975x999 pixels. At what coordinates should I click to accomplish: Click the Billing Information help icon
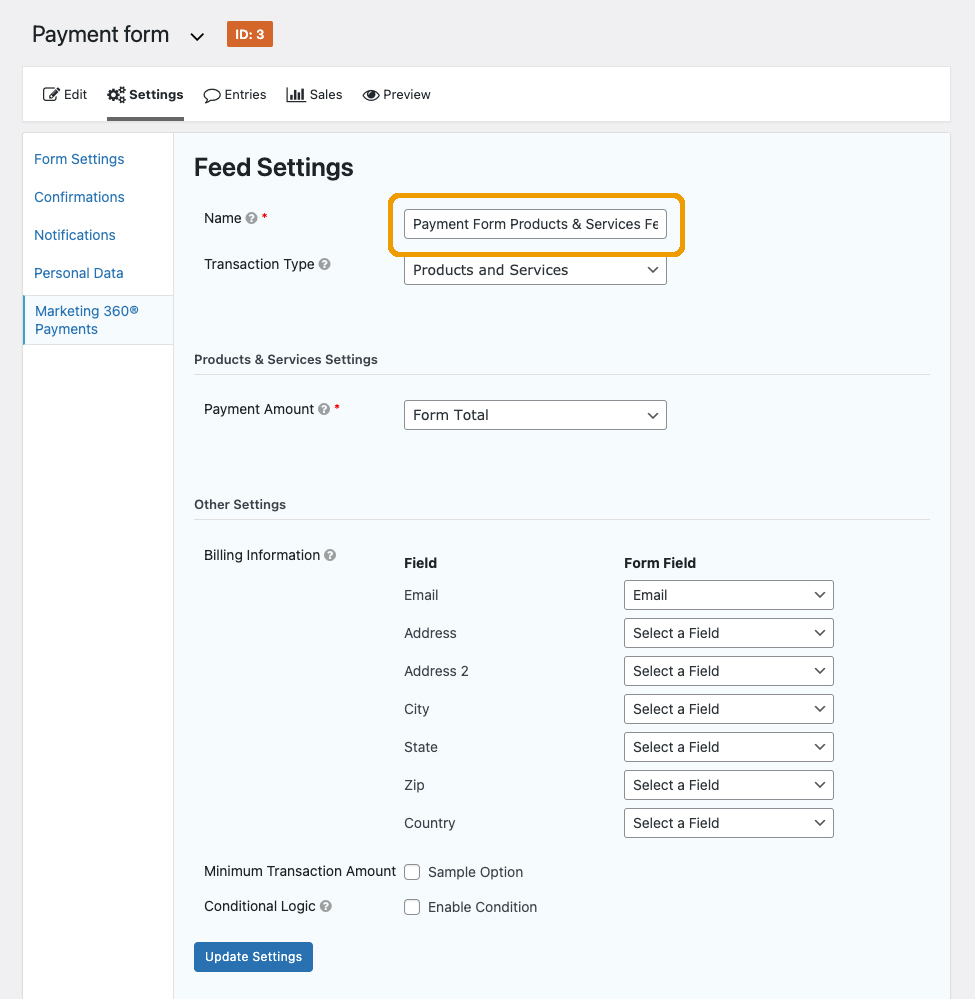click(329, 555)
